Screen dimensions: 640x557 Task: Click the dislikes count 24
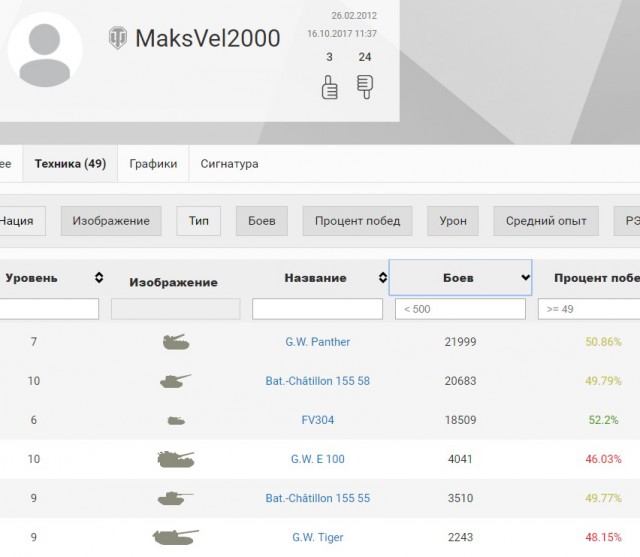click(x=365, y=57)
